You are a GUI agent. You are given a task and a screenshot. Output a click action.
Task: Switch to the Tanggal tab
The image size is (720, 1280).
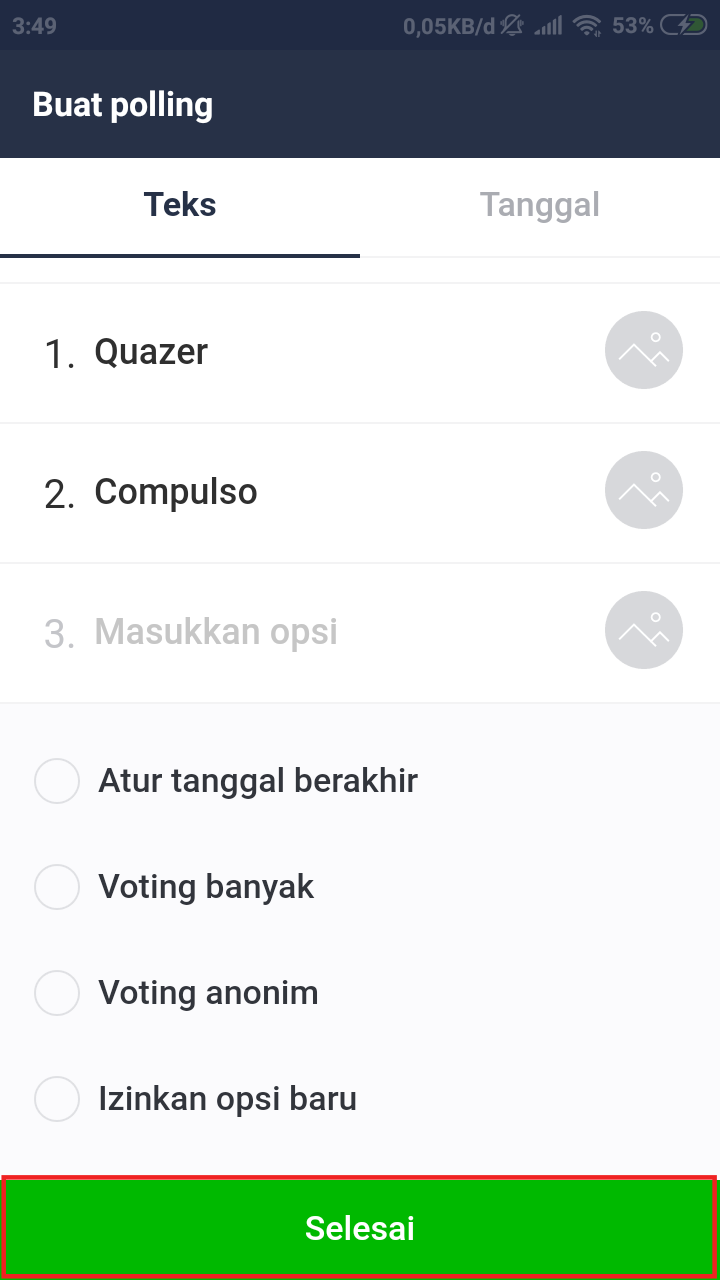coord(540,205)
